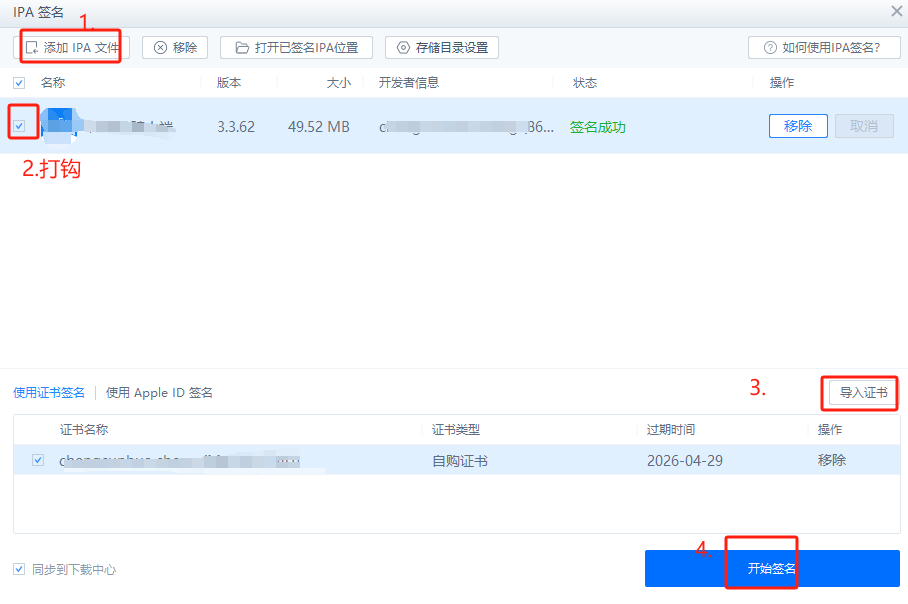
Task: Toggle the select-all checkbox beside 名称
Action: point(19,83)
